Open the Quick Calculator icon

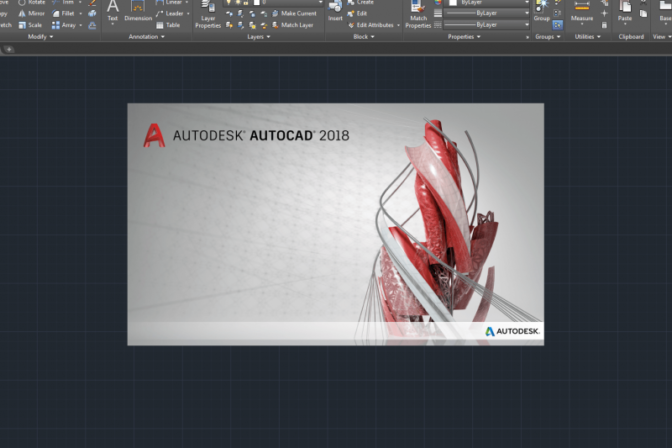[x=604, y=25]
